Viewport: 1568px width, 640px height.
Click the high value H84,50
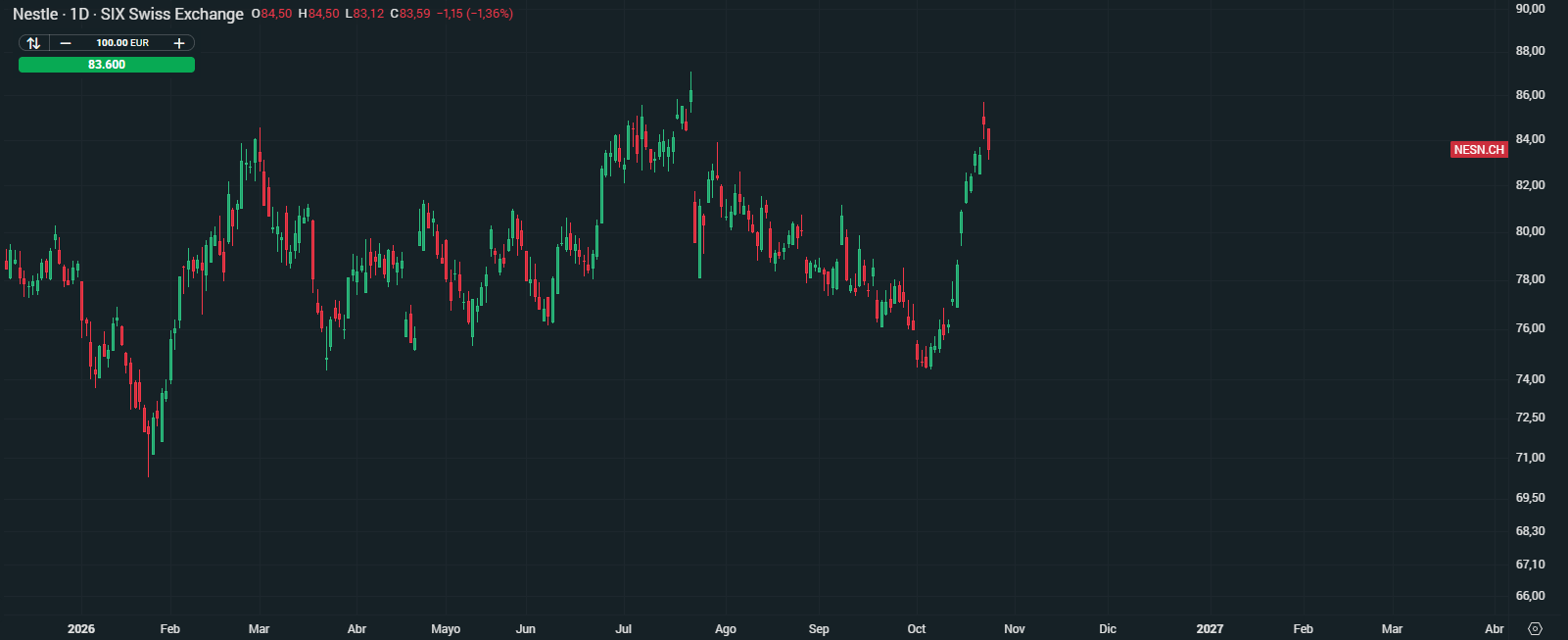pos(318,14)
